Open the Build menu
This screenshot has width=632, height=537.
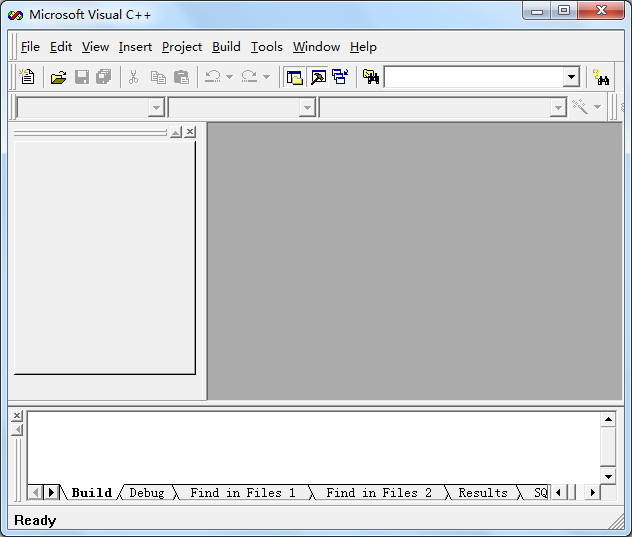click(226, 47)
